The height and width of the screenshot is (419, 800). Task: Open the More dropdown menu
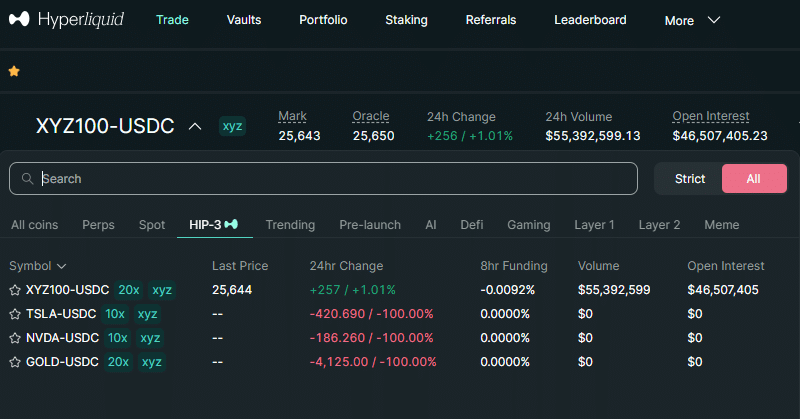click(692, 20)
